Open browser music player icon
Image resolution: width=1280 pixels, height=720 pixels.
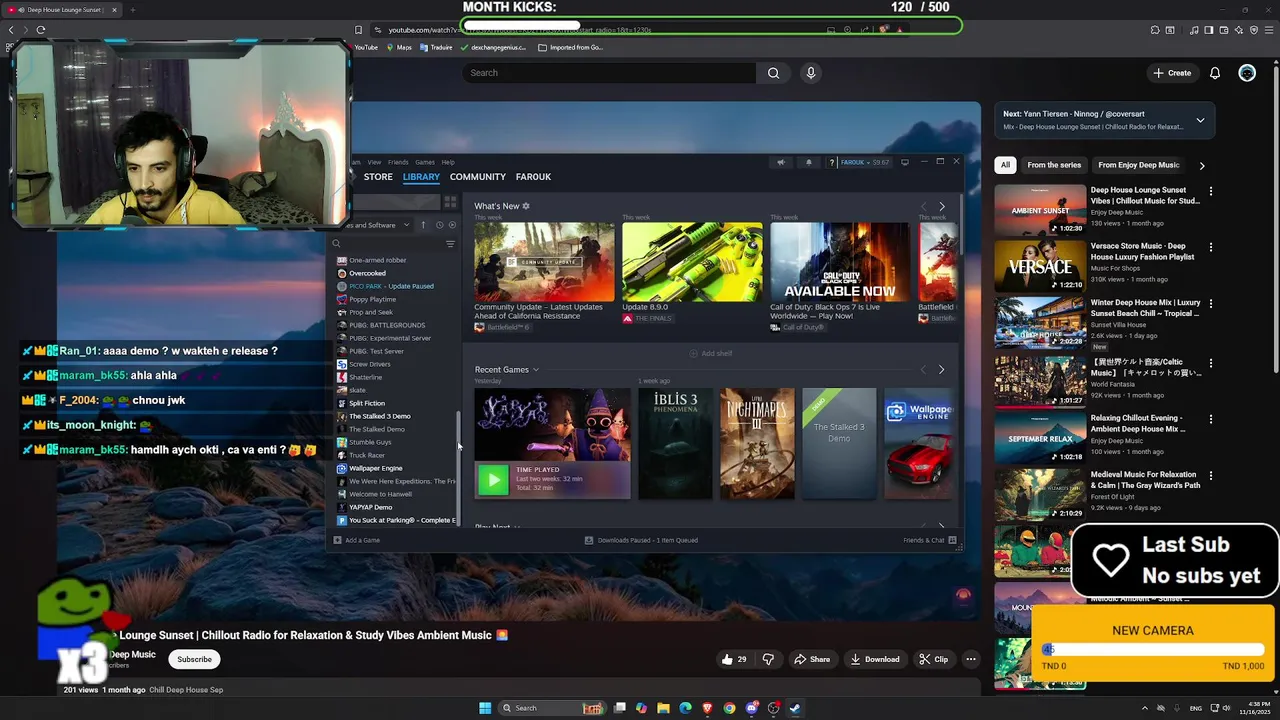pos(1193,30)
